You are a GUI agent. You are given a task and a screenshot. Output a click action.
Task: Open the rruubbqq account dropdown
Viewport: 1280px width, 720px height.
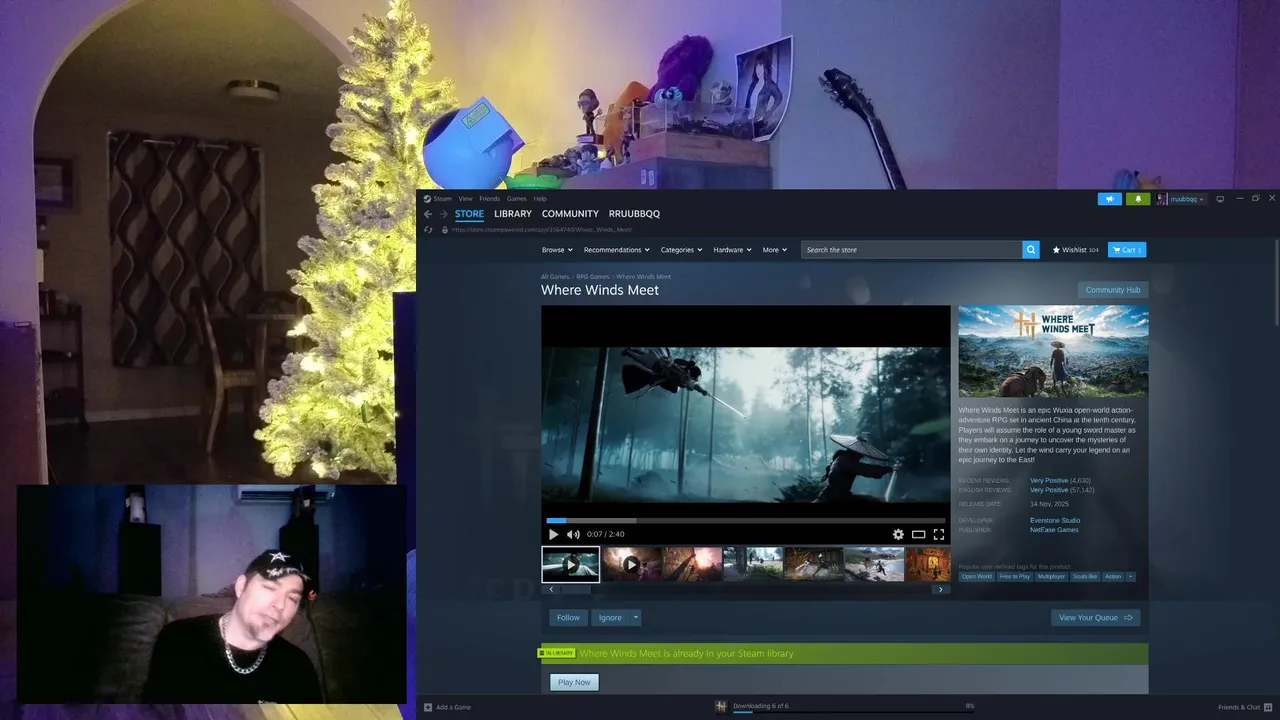1181,199
